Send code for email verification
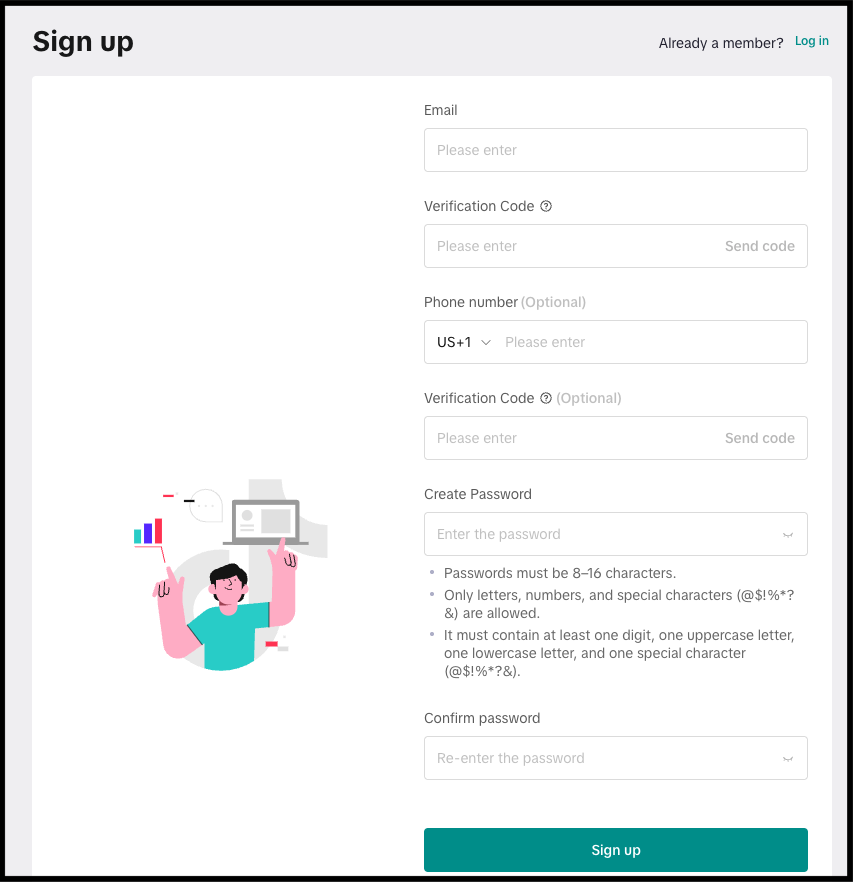Viewport: 853px width, 882px height. [759, 246]
